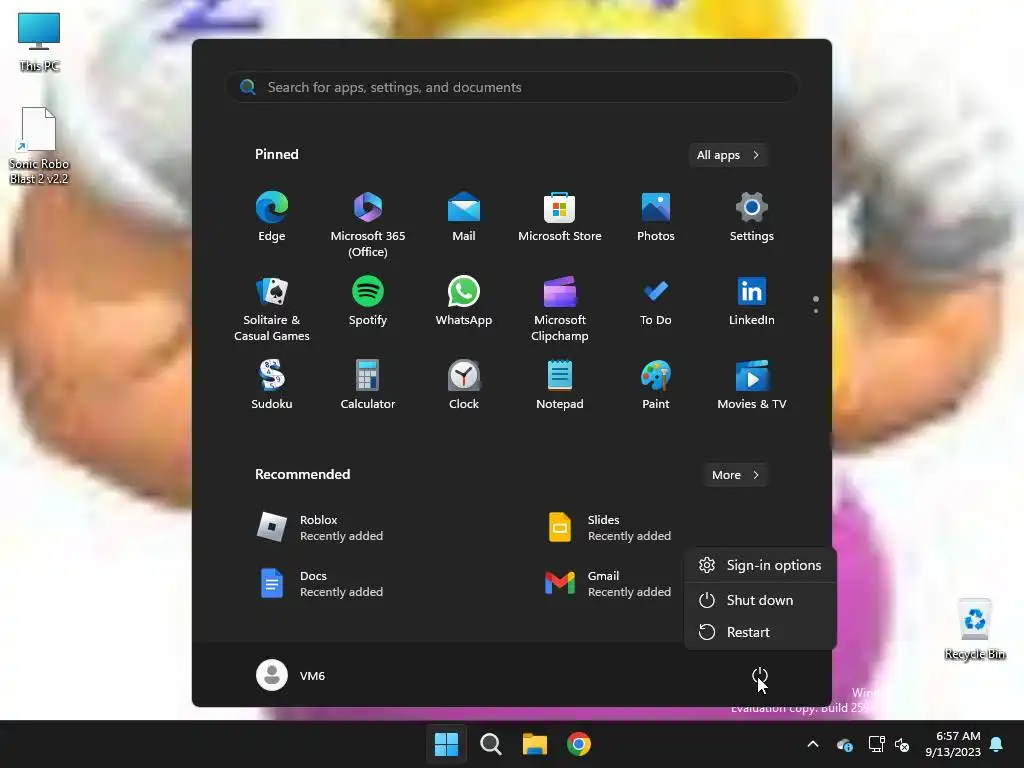1024x768 pixels.
Task: Launch Microsoft 365 (Office)
Action: coord(368,225)
